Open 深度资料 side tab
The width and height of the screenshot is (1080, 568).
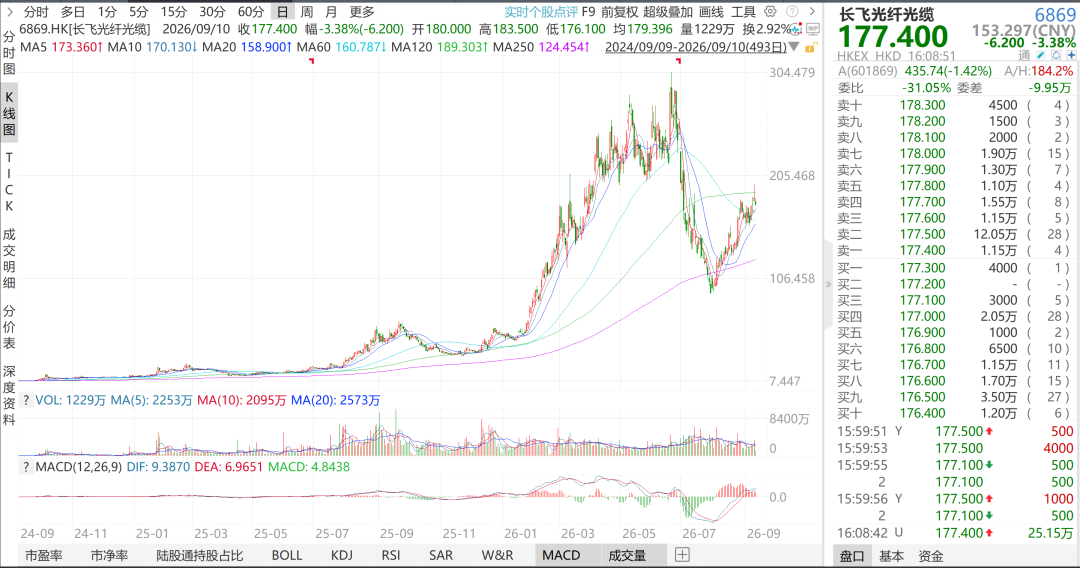[x=9, y=396]
